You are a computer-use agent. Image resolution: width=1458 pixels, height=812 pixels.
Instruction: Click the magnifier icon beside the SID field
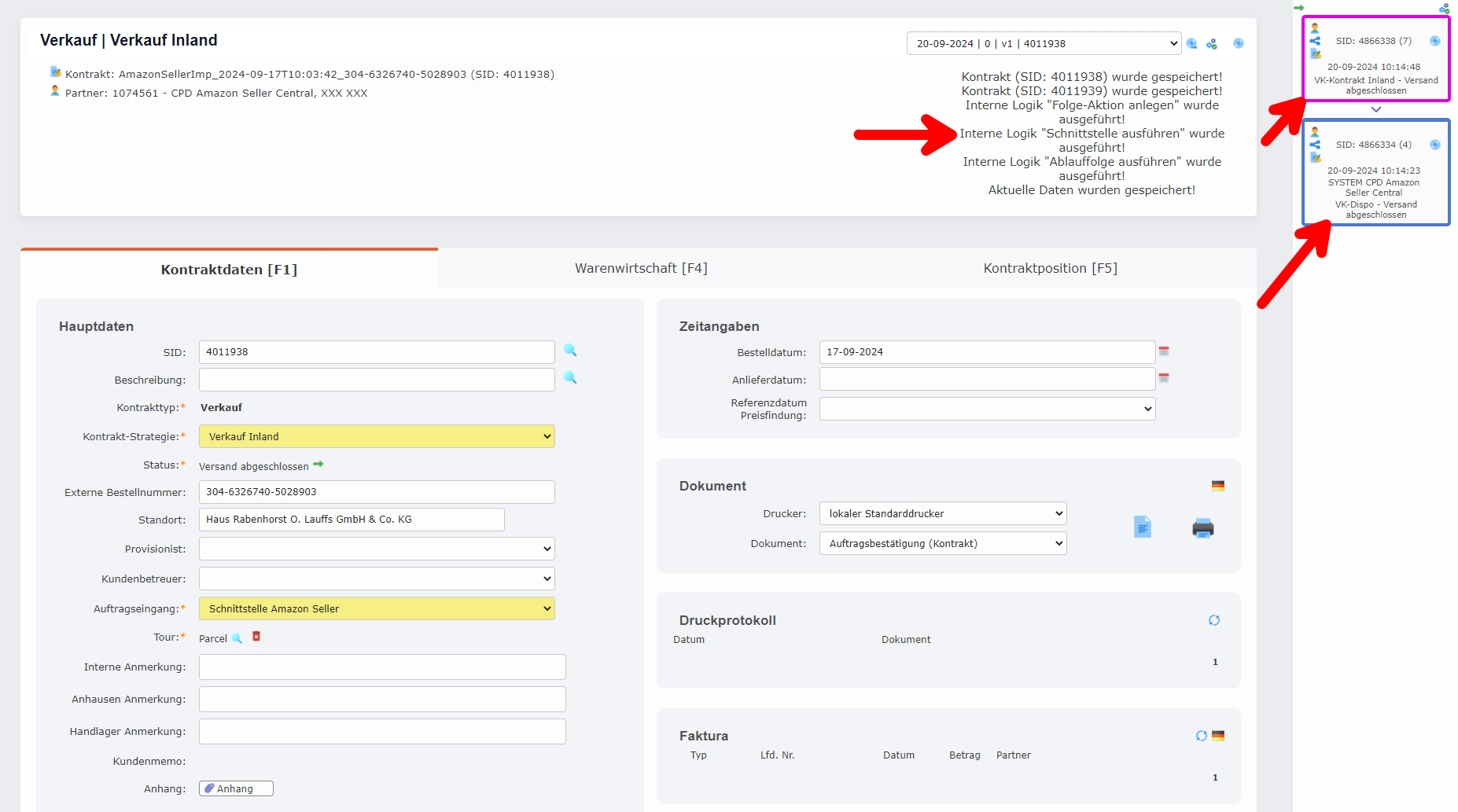tap(570, 351)
